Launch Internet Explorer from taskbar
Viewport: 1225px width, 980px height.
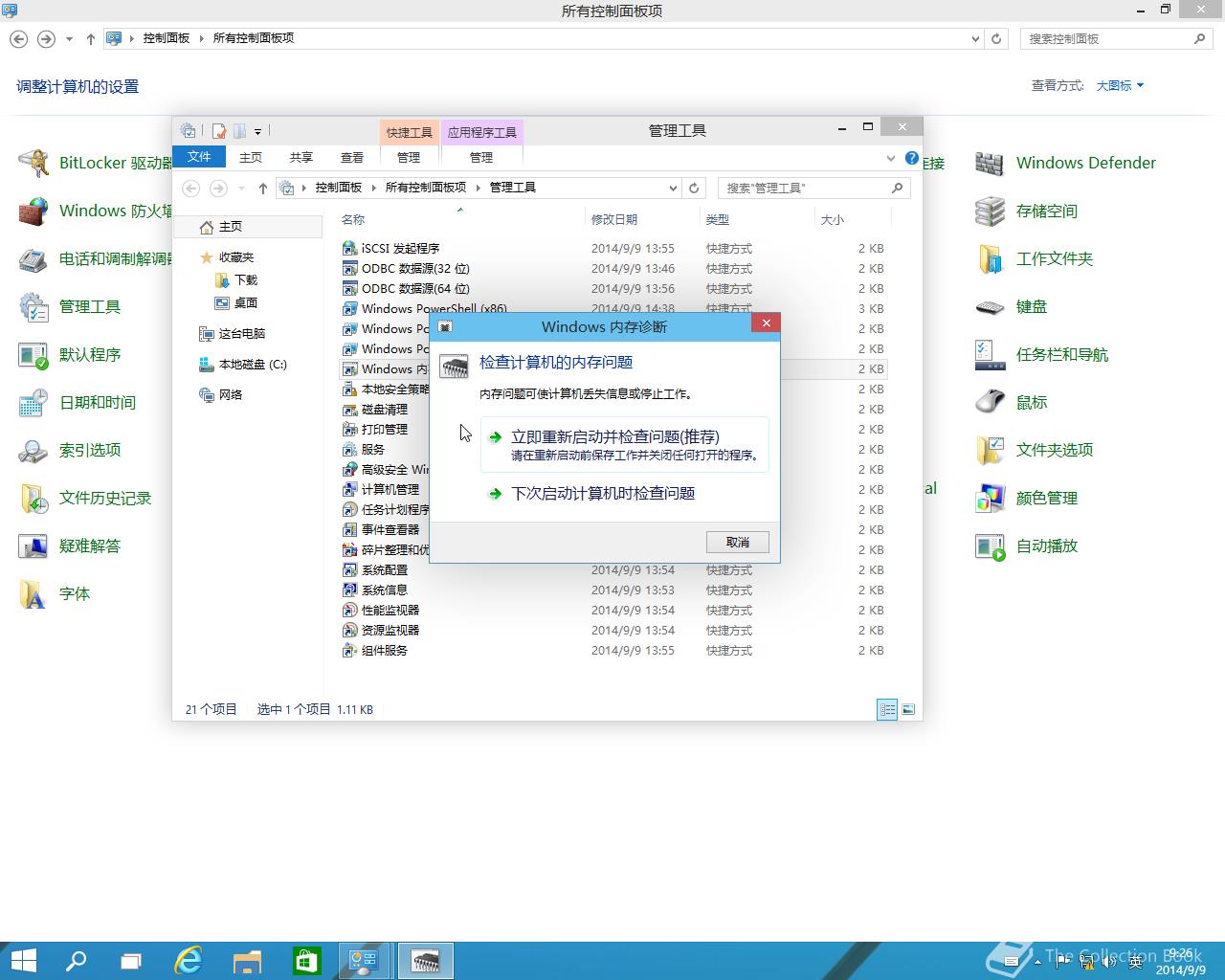189,961
